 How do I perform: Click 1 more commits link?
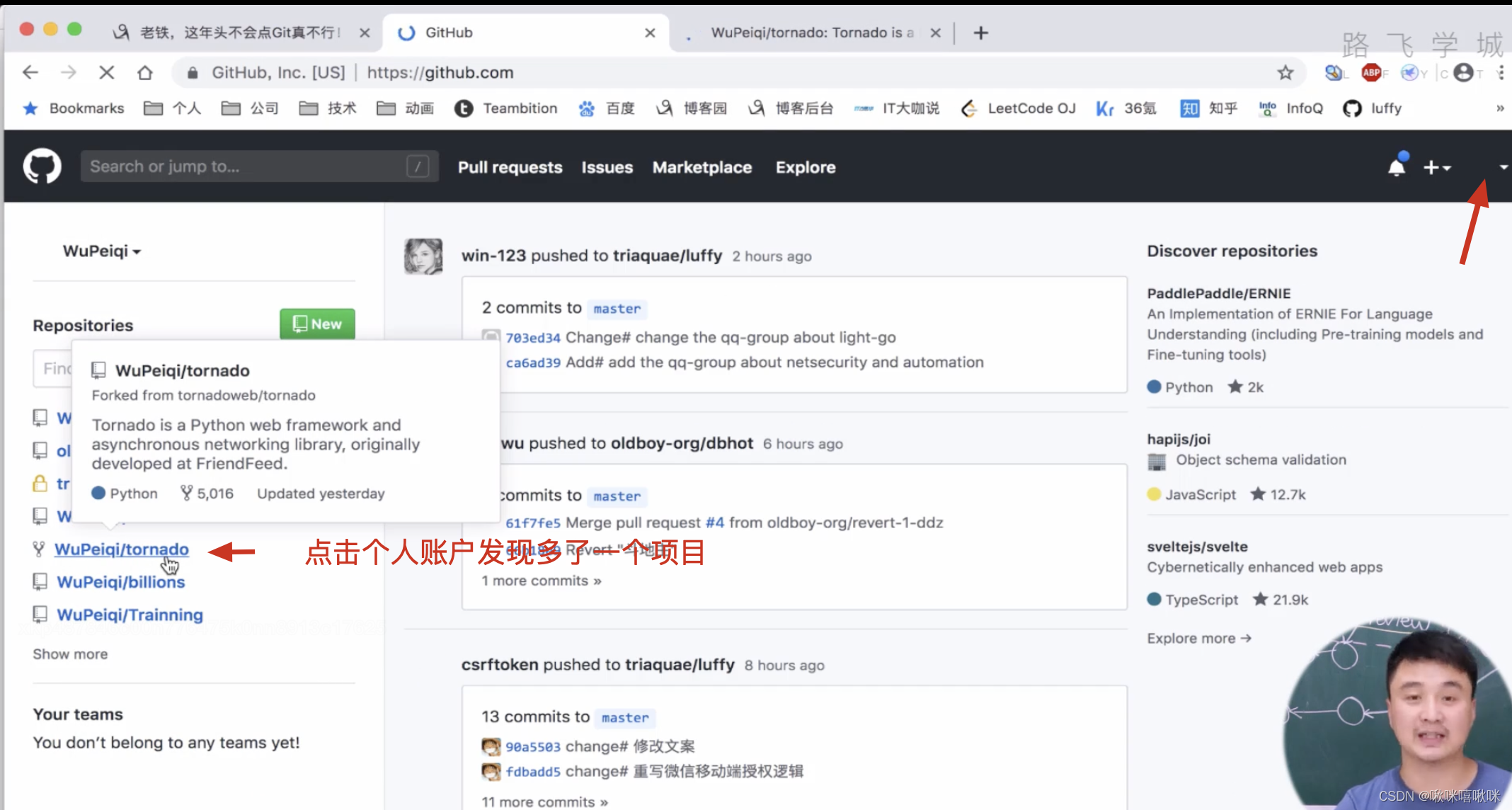tap(542, 581)
